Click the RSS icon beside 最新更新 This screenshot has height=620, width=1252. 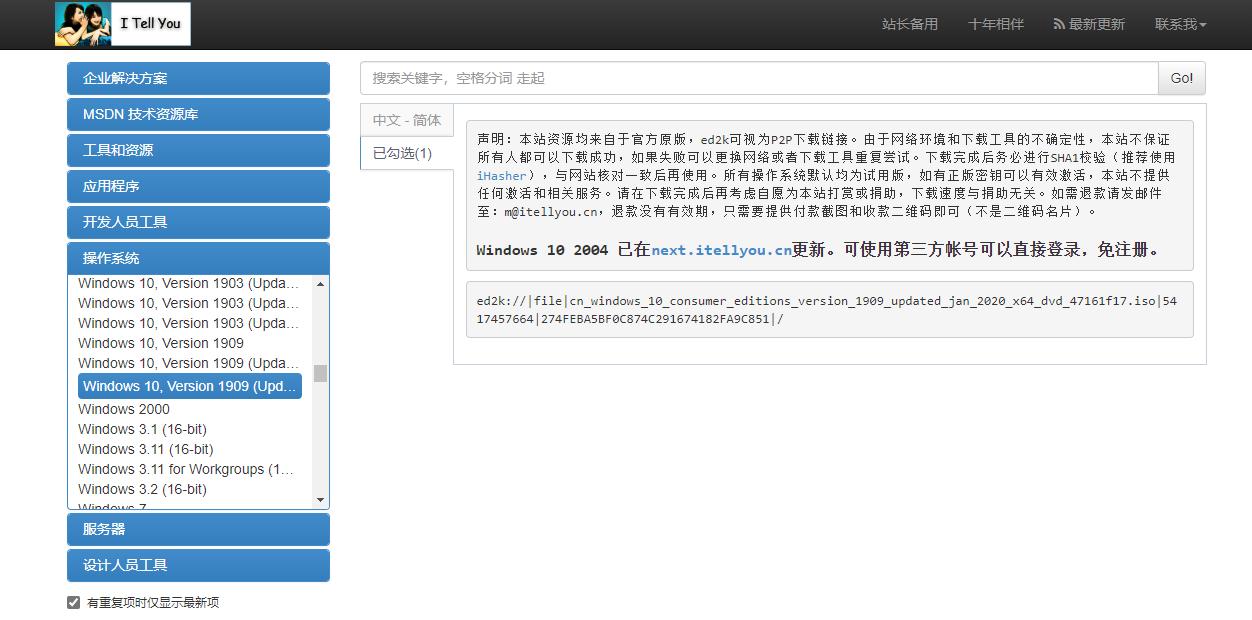click(x=1058, y=25)
